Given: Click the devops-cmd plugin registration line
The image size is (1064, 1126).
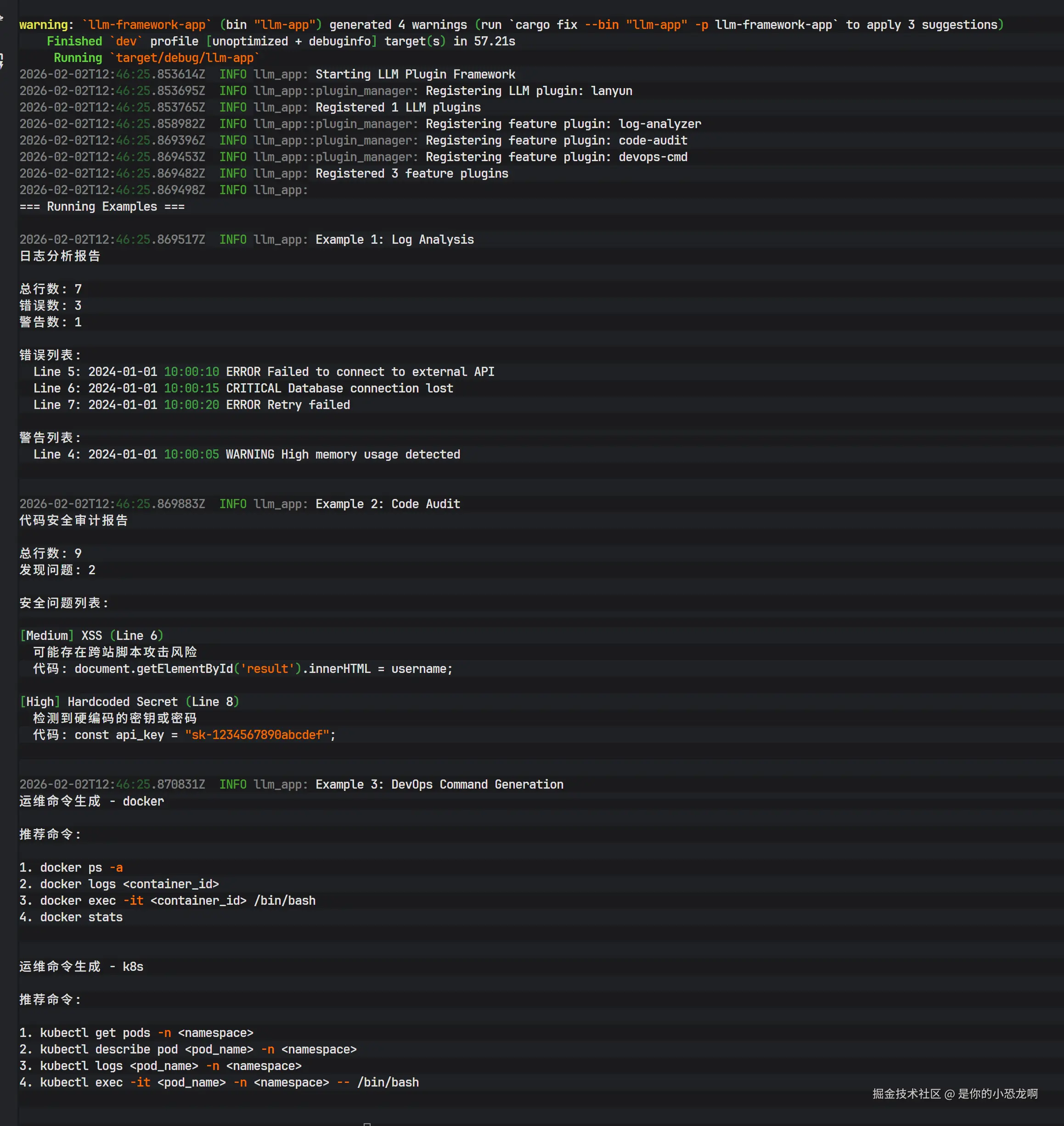Looking at the screenshot, I should (556, 157).
